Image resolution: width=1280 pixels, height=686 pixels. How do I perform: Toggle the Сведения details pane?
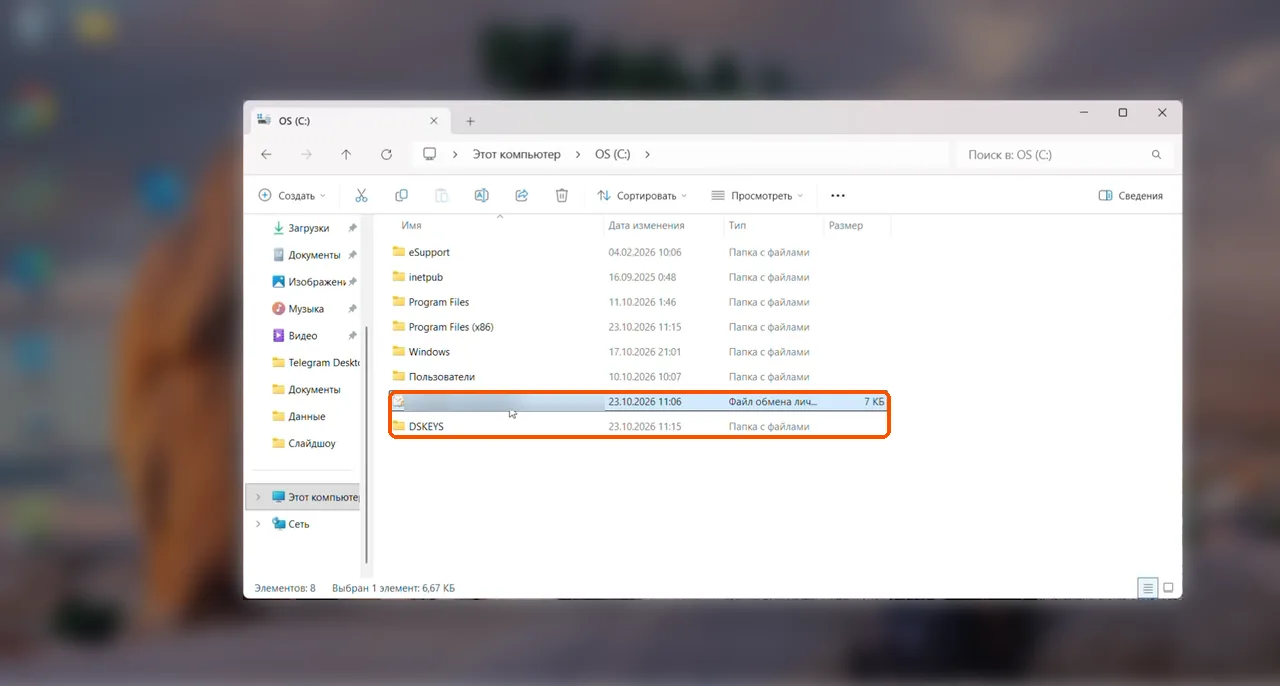coord(1131,196)
